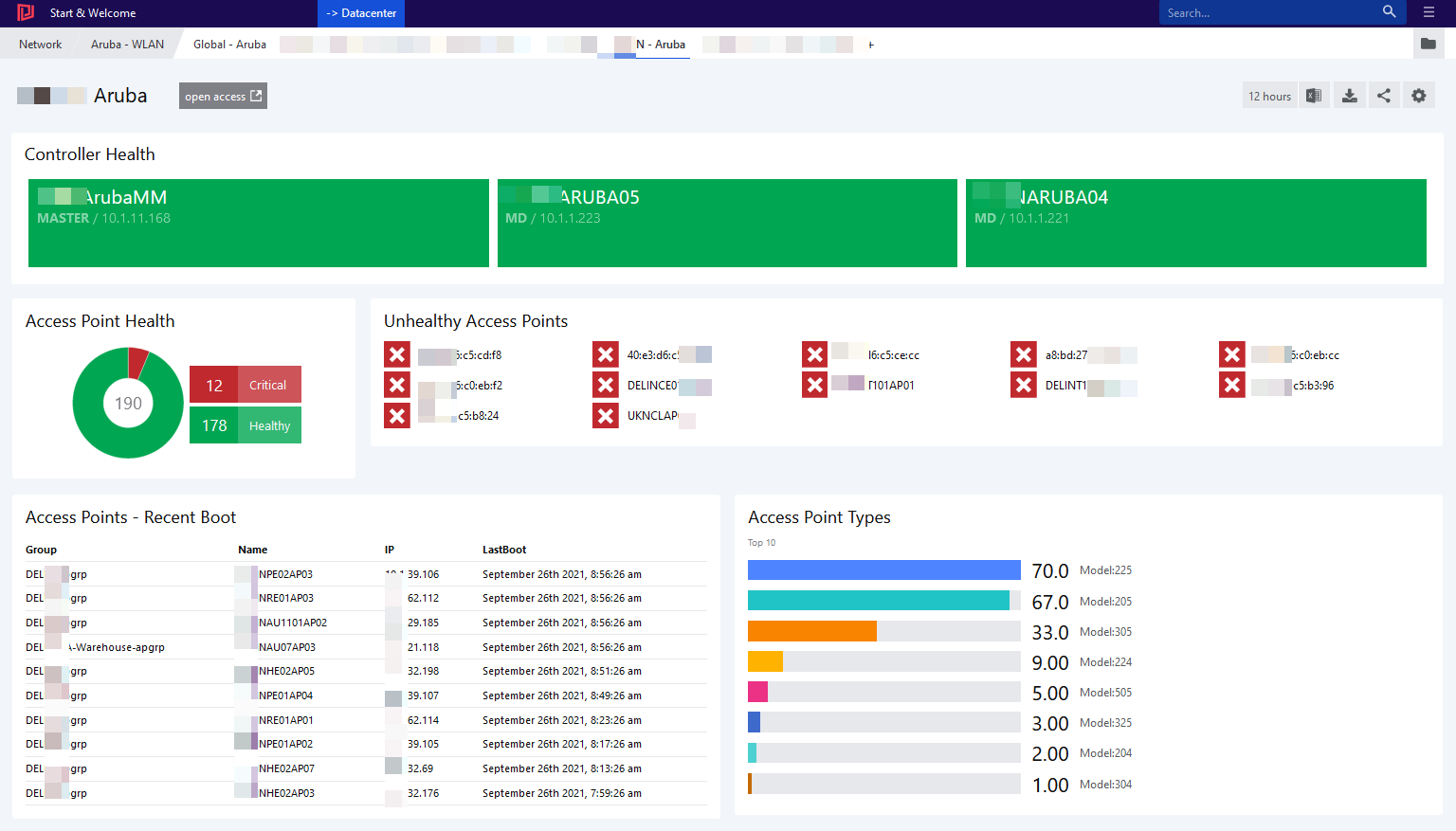Click the -> Datacenter tab

[360, 13]
